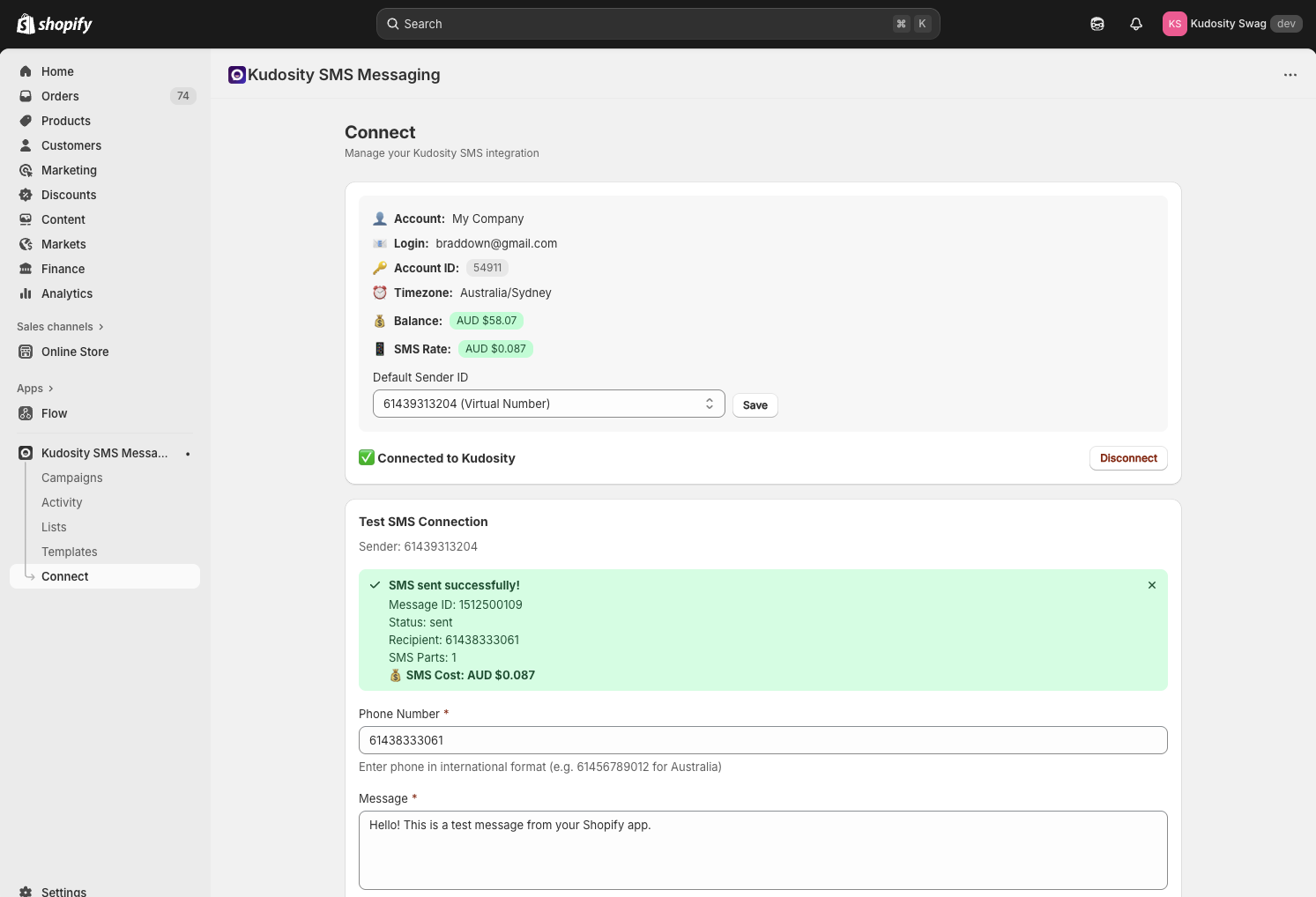Click the Account name My Company
This screenshot has height=897, width=1316.
click(488, 219)
